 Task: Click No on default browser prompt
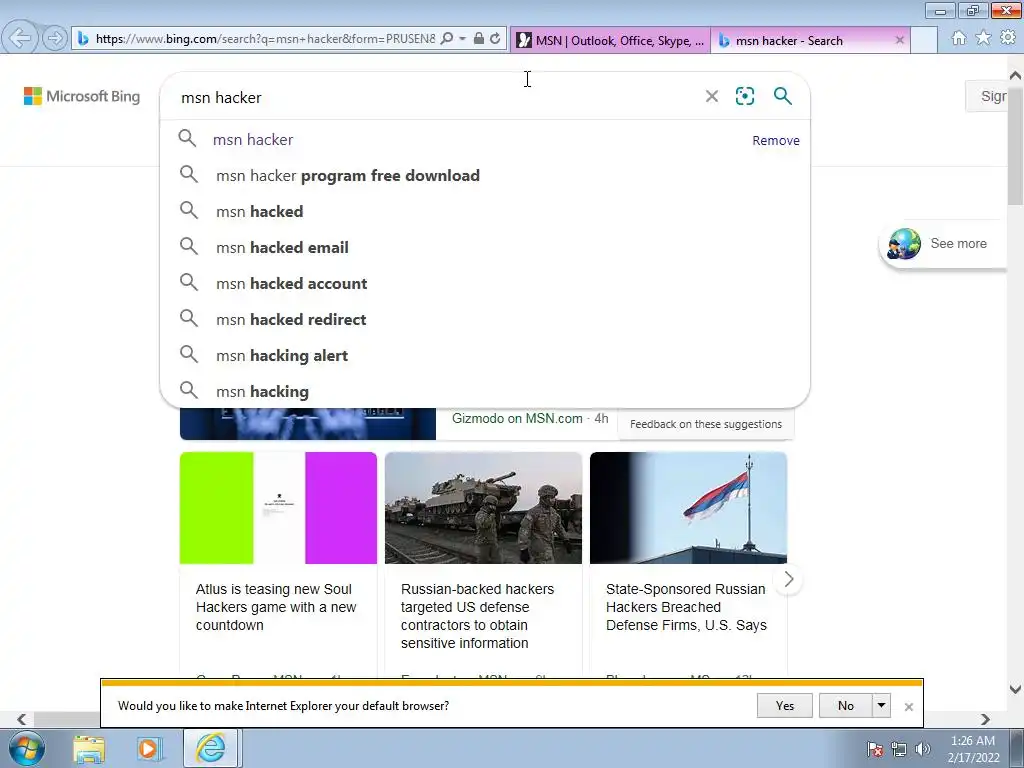(x=846, y=705)
